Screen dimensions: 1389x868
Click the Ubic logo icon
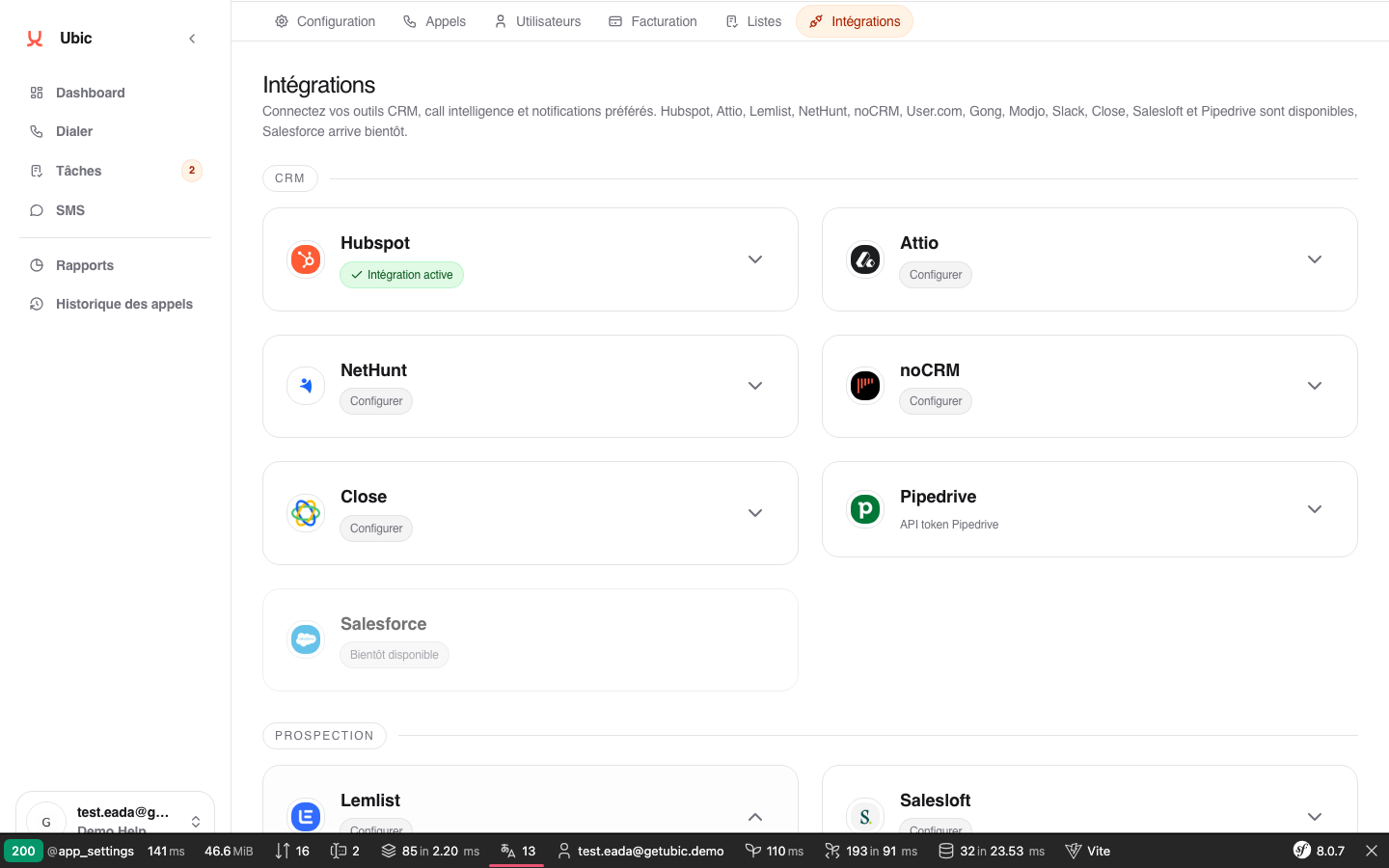(35, 39)
